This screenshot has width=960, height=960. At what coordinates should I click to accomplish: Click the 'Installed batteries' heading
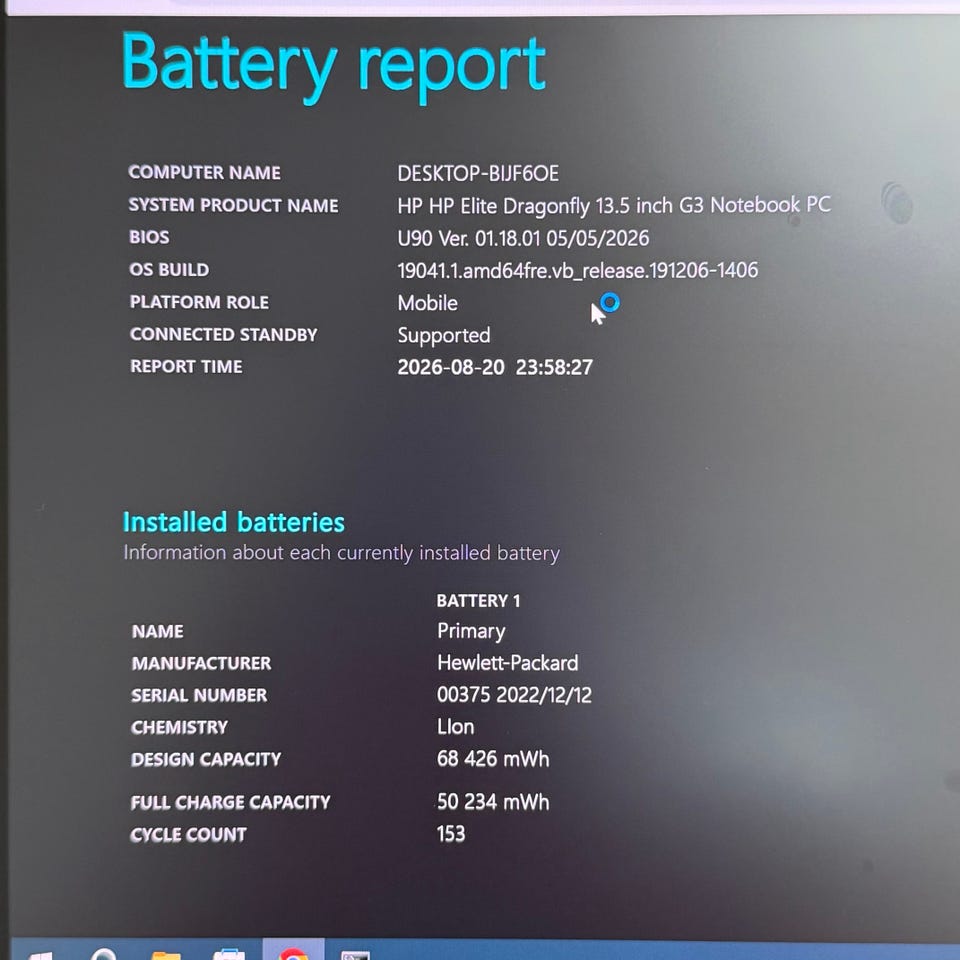tap(233, 522)
